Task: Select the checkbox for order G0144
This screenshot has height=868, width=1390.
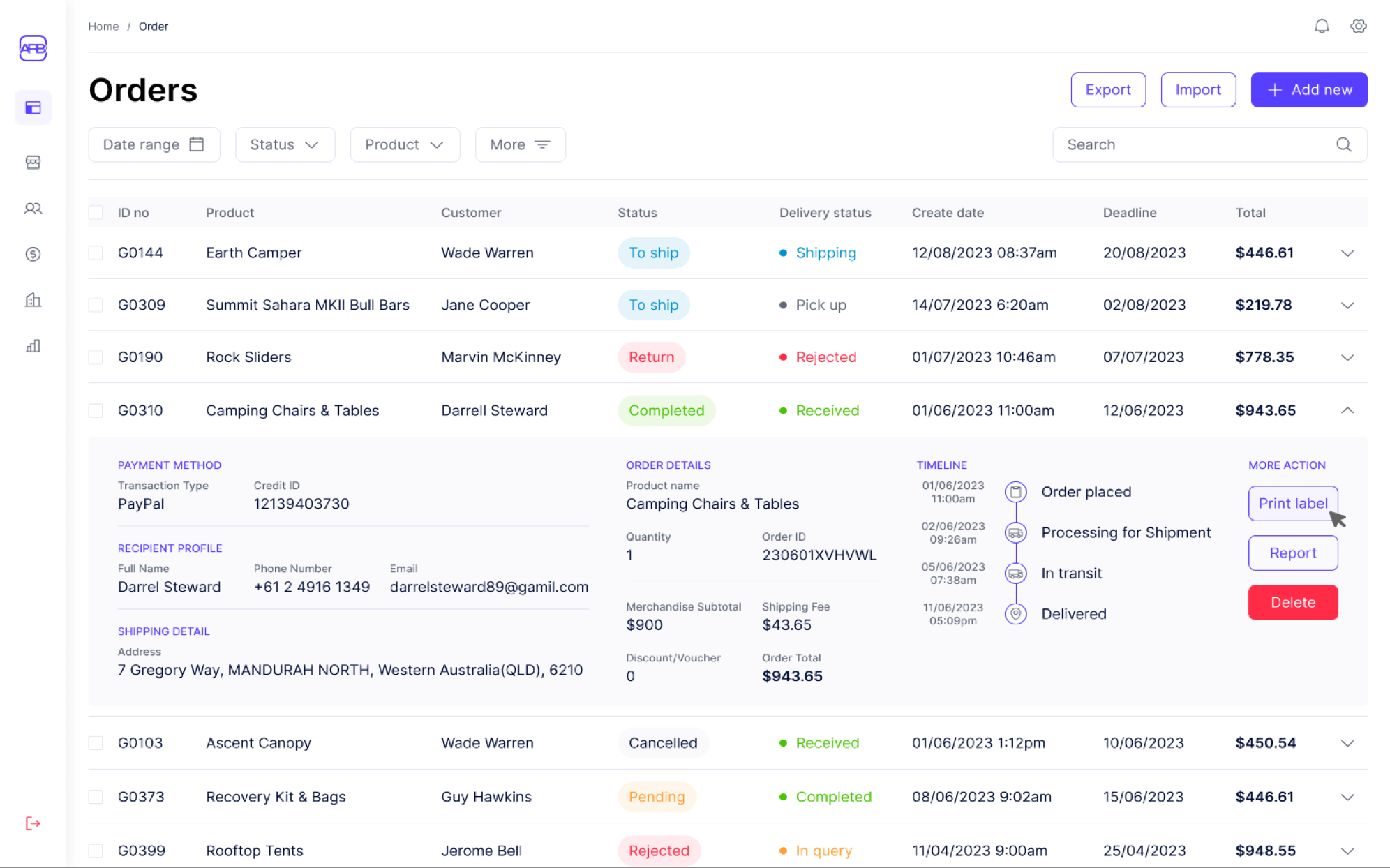Action: pyautogui.click(x=96, y=253)
